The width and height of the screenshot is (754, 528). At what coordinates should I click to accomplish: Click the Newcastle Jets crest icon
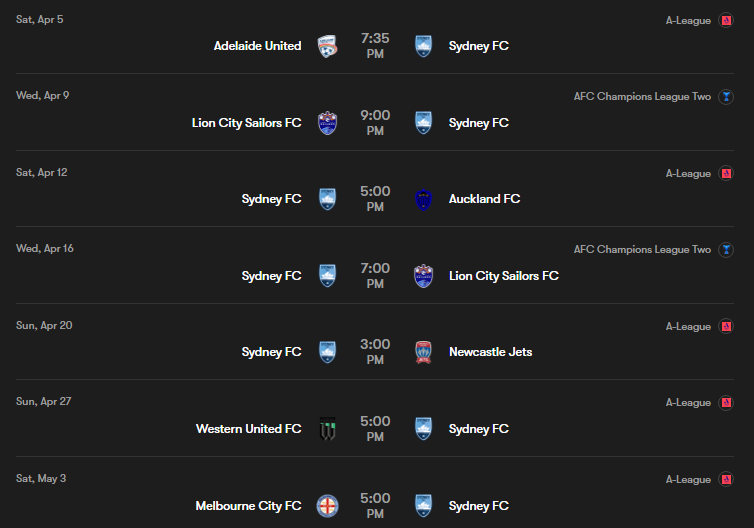click(423, 352)
